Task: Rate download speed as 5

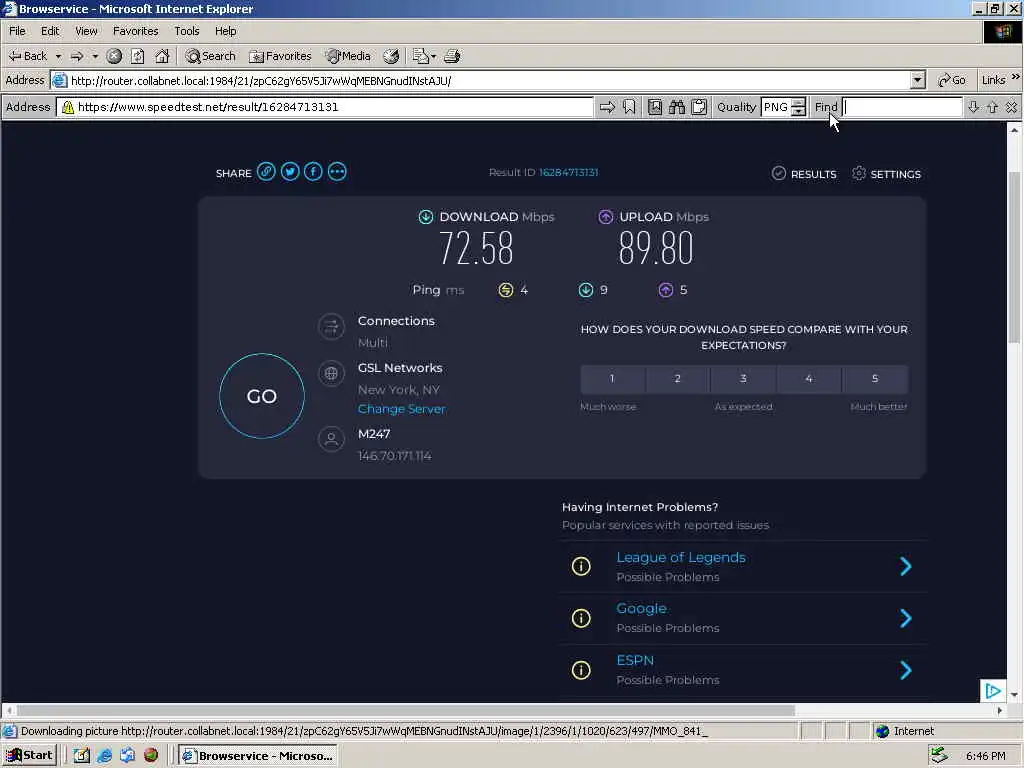Action: [x=875, y=379]
